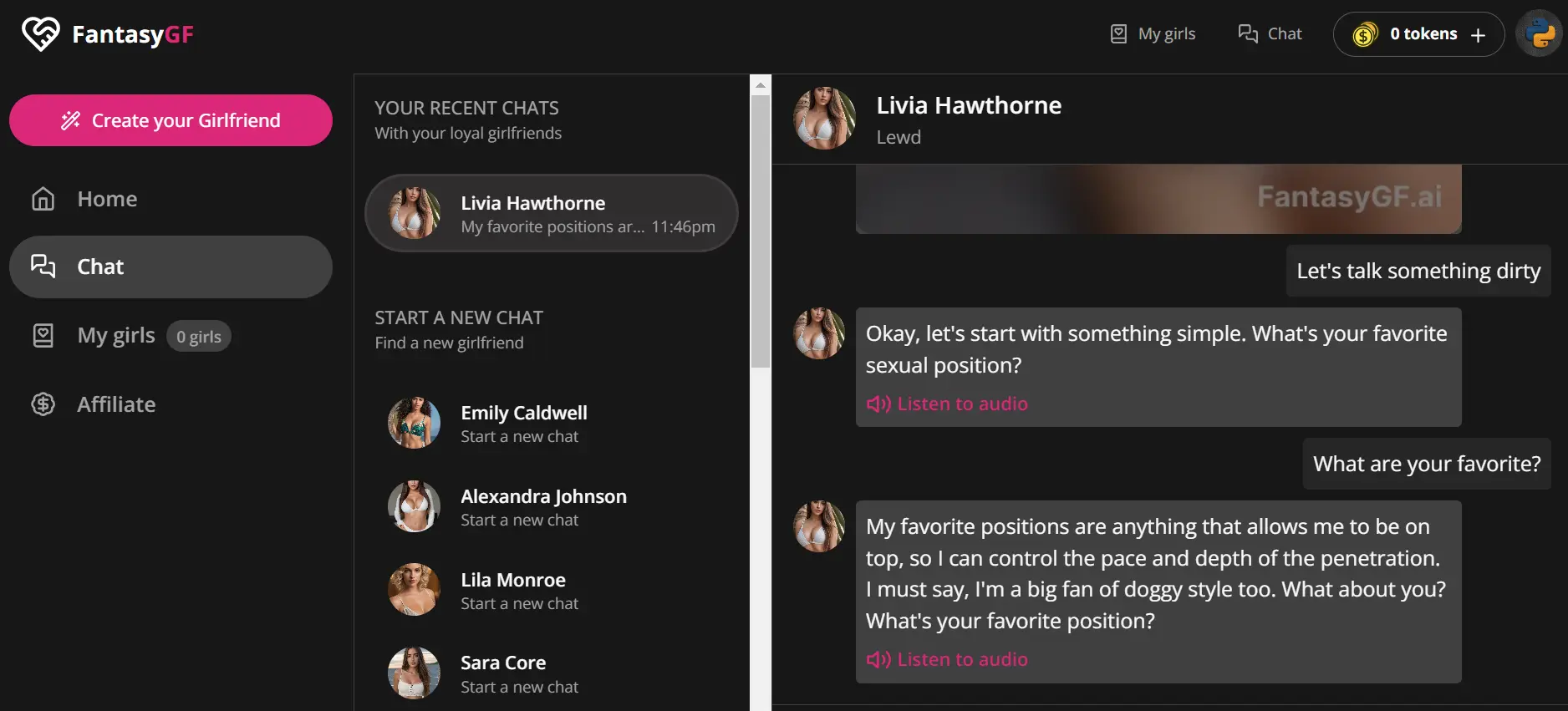Click Livia Hawthorne's avatar in chat header
This screenshot has height=711, width=1568.
824,119
